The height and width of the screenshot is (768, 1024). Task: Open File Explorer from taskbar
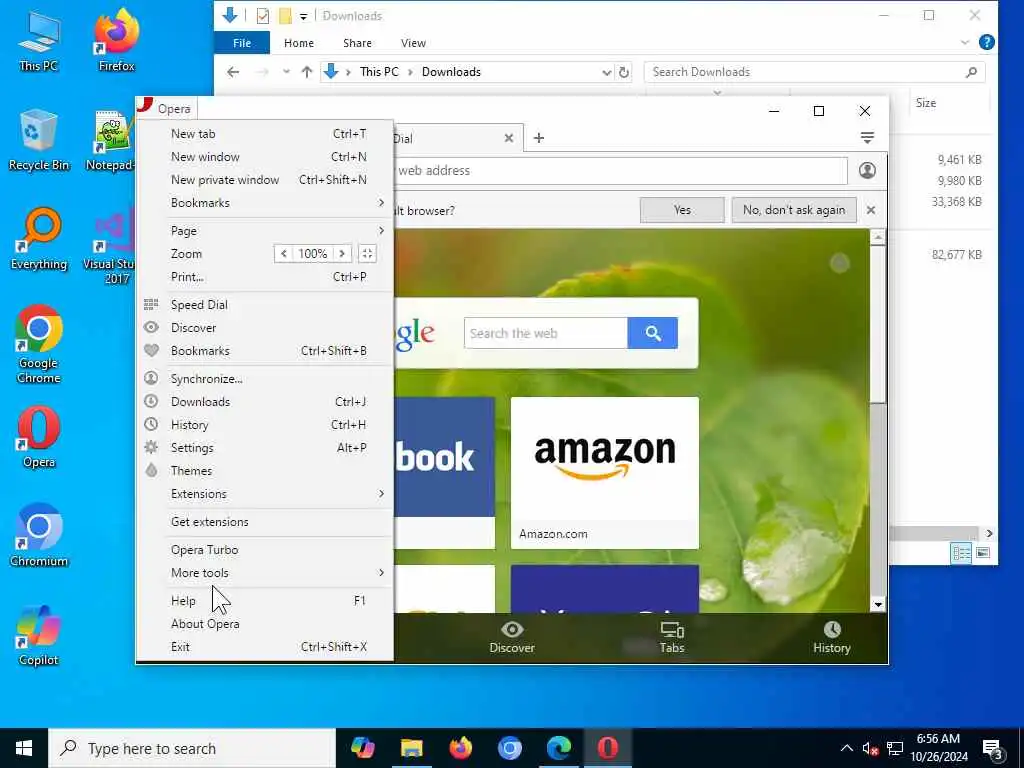coord(411,748)
